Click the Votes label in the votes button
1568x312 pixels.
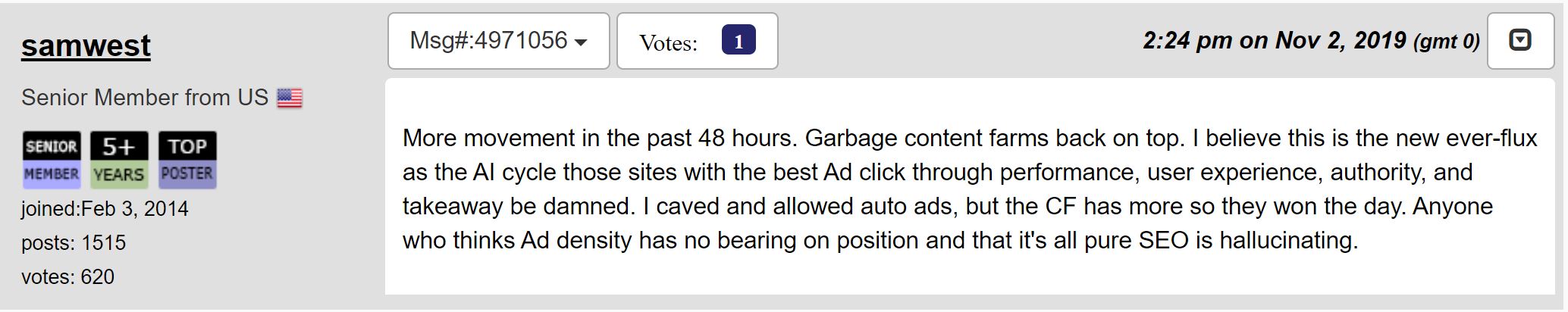point(668,43)
